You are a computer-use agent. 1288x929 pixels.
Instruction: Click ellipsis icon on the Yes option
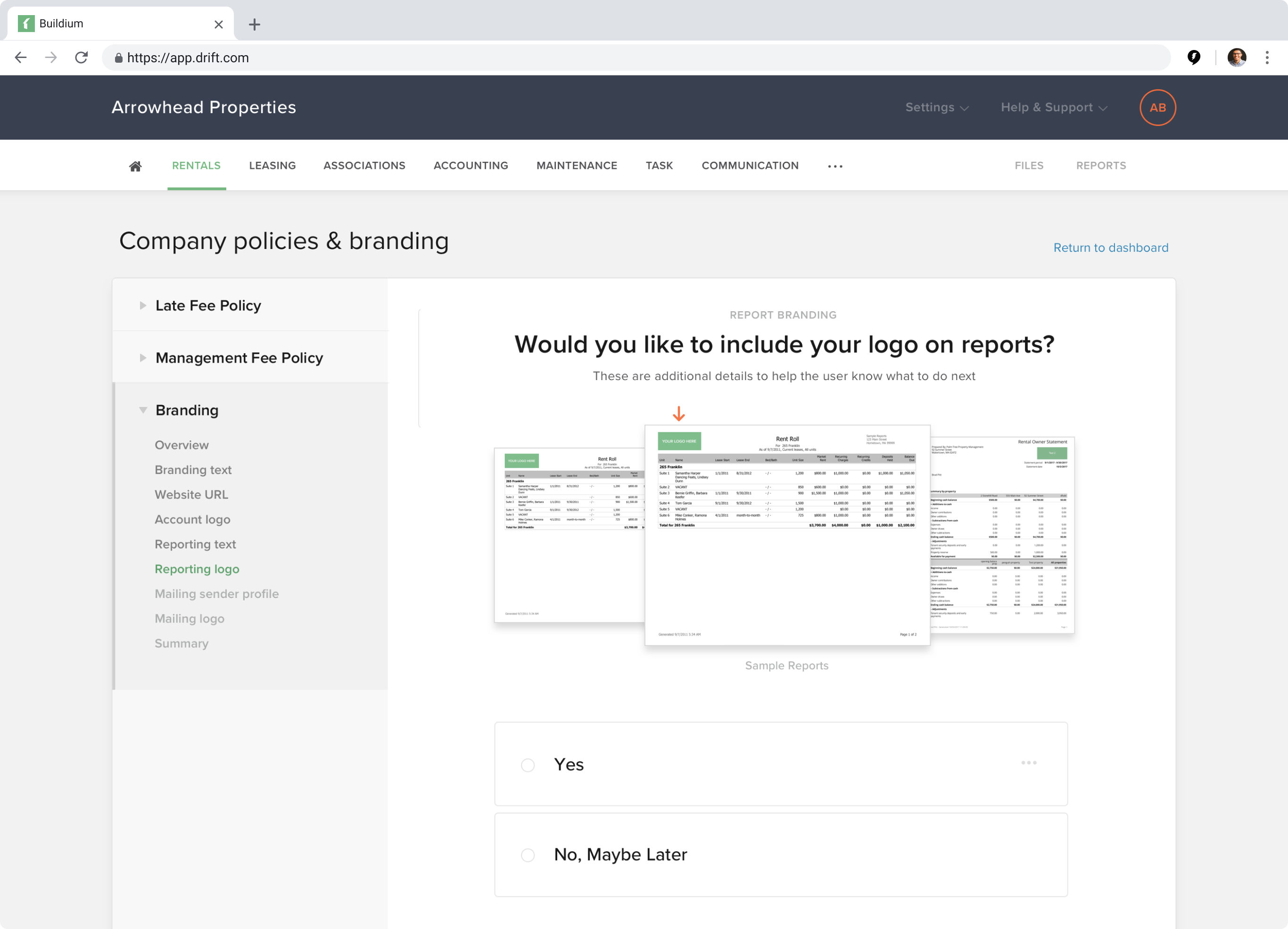click(1029, 763)
